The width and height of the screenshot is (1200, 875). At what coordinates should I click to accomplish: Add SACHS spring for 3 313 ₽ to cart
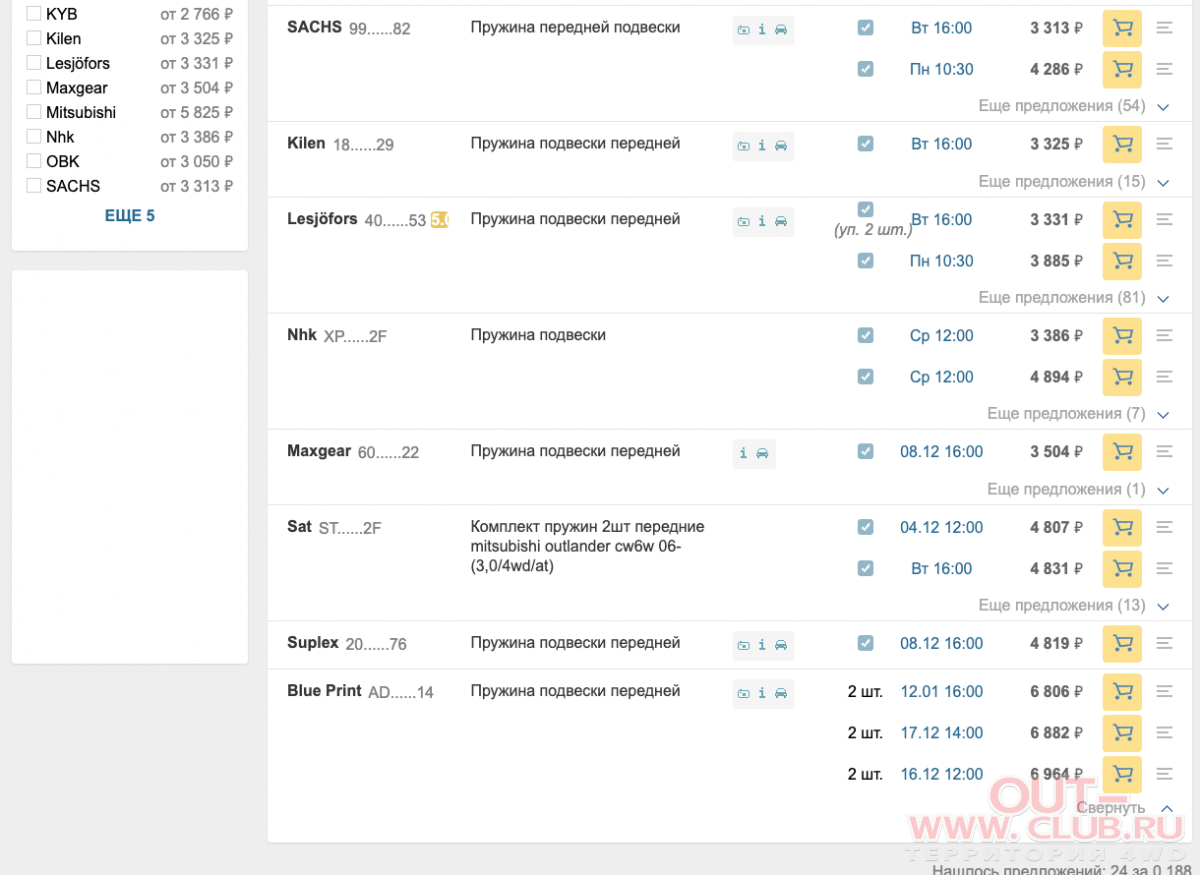coord(1122,28)
